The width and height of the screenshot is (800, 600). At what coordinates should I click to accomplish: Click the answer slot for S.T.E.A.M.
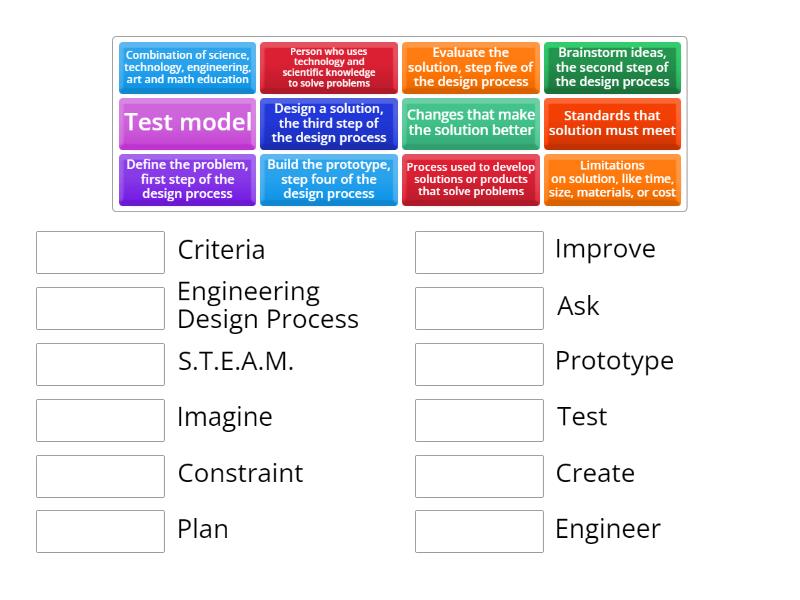click(100, 364)
